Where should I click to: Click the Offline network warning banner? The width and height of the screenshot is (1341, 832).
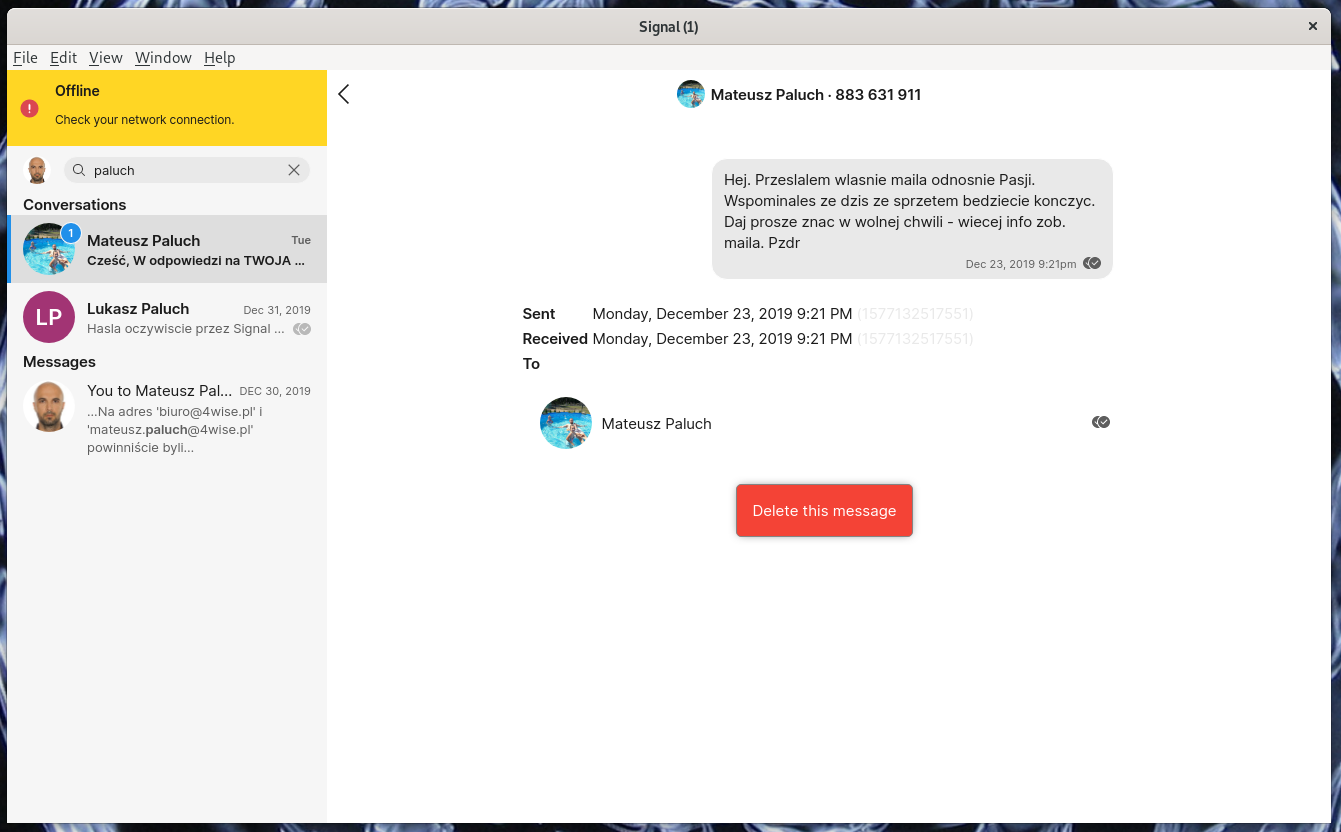point(167,108)
